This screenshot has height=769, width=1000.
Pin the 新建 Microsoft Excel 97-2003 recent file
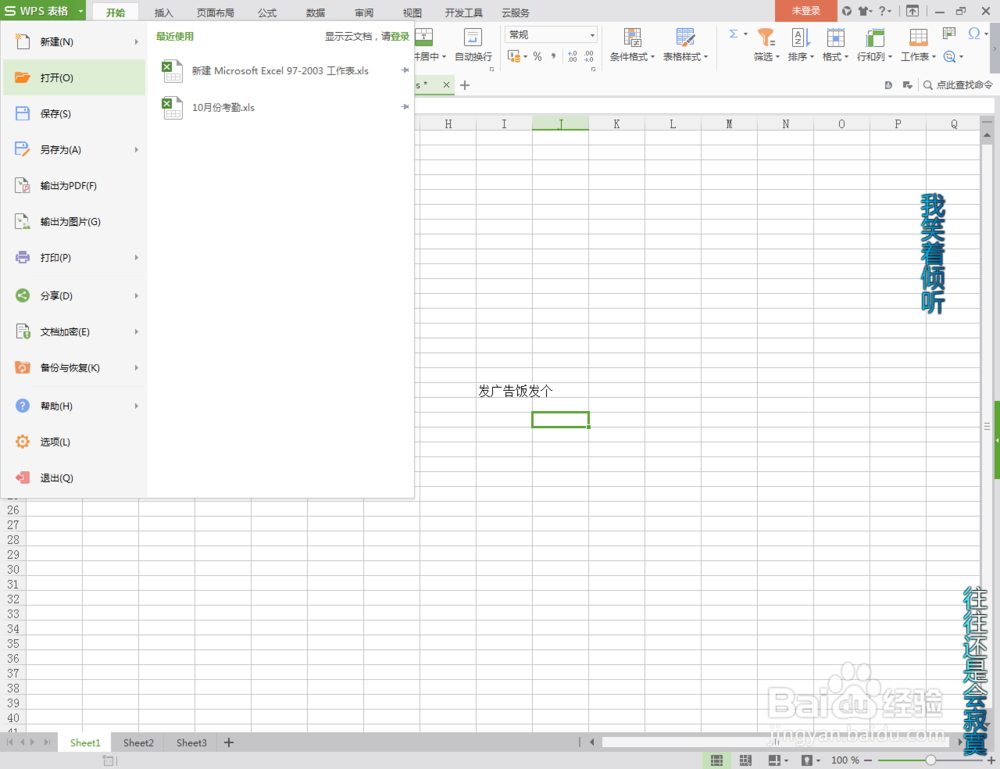(x=404, y=70)
